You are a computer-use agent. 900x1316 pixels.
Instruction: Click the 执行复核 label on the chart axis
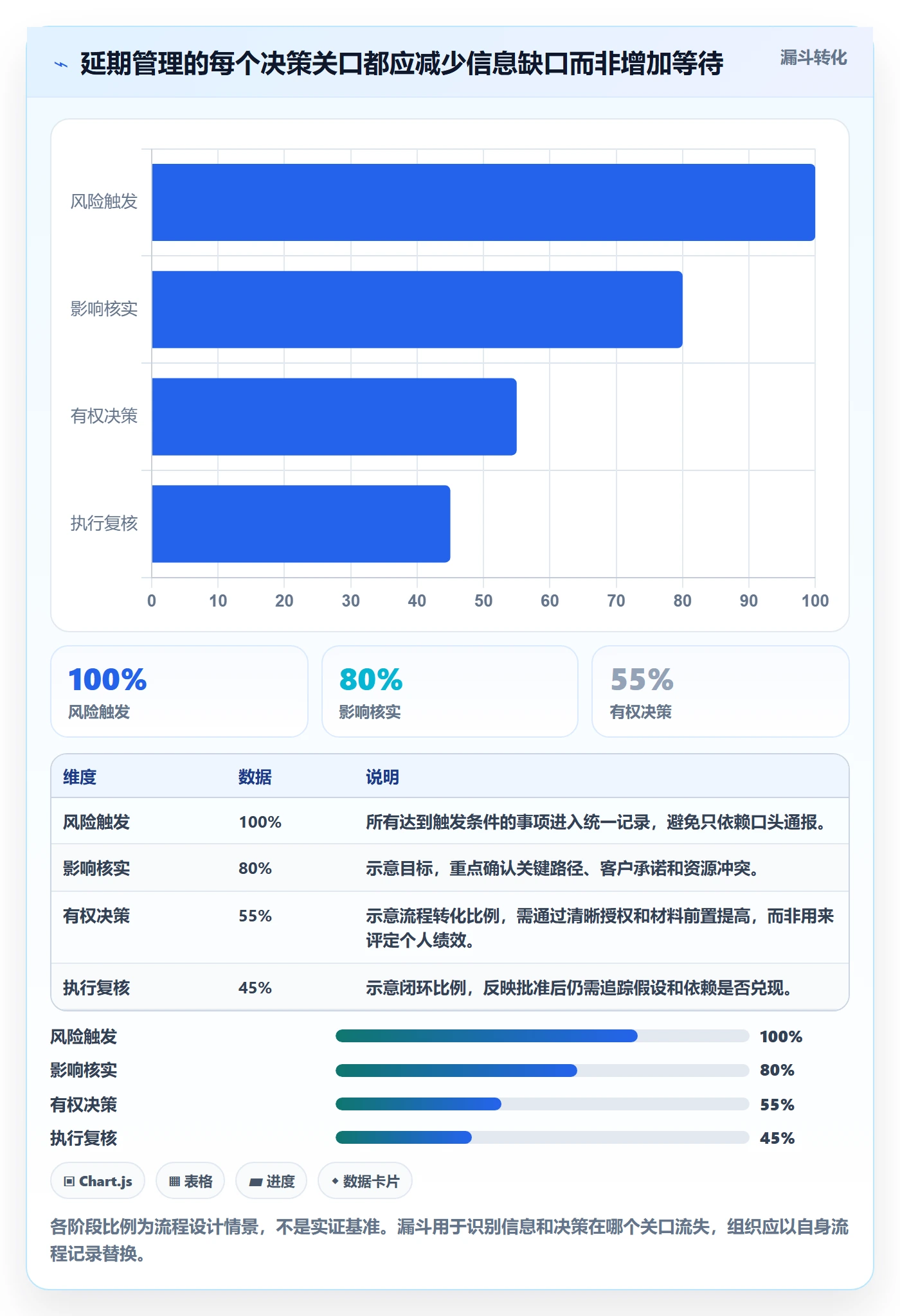[104, 523]
